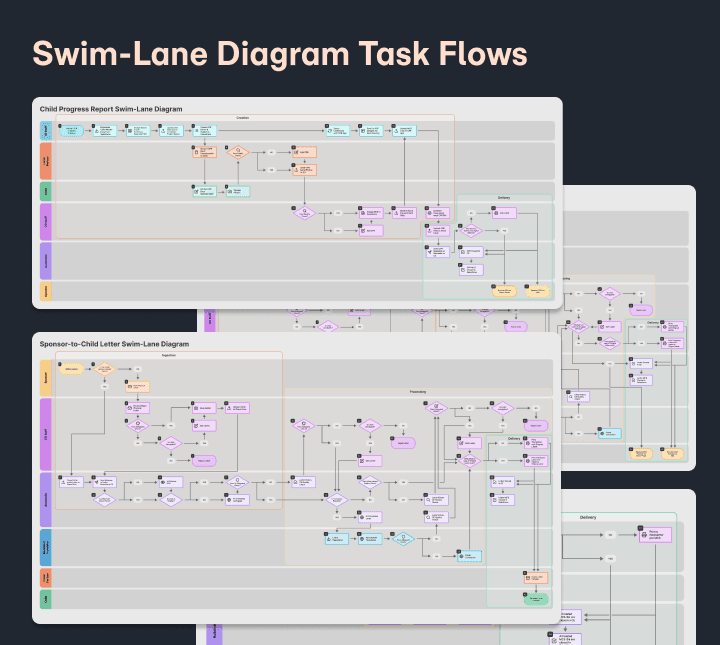Click the 'Creation' group label in Child Progress diagram

click(x=242, y=118)
